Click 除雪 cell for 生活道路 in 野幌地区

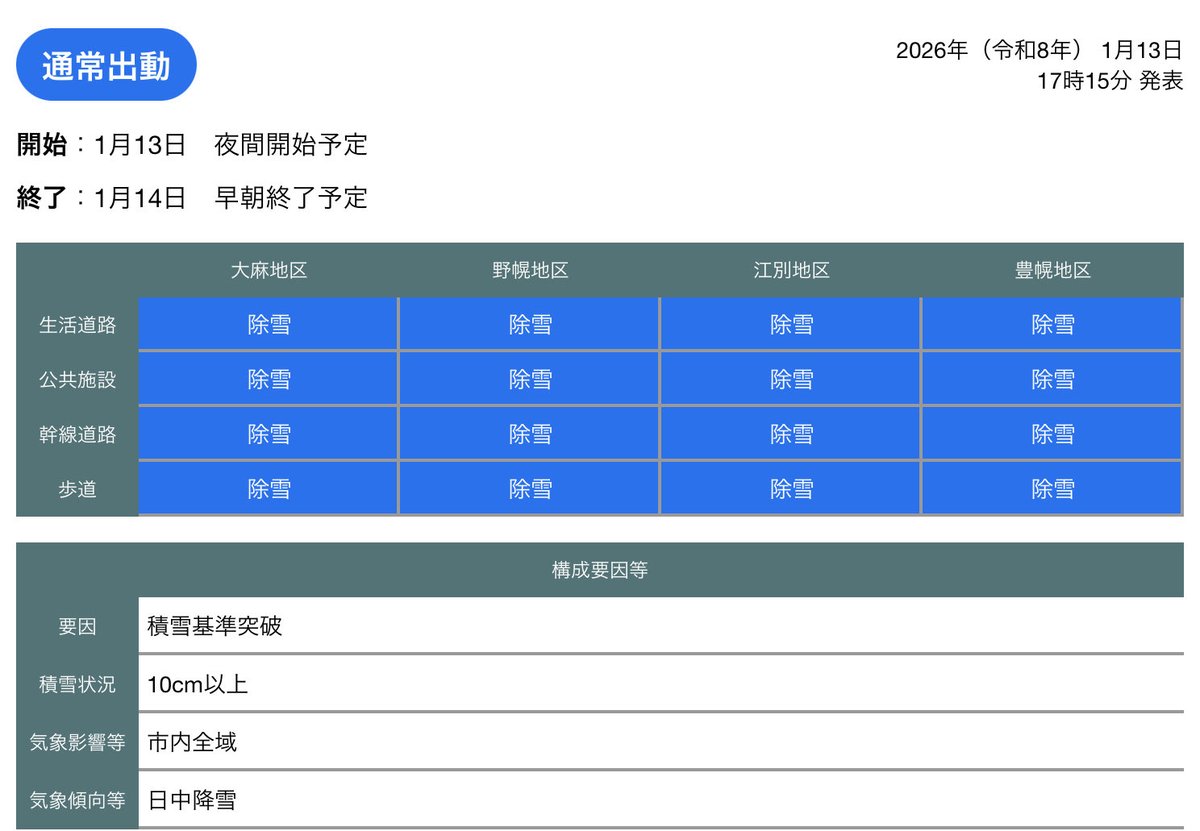point(529,325)
